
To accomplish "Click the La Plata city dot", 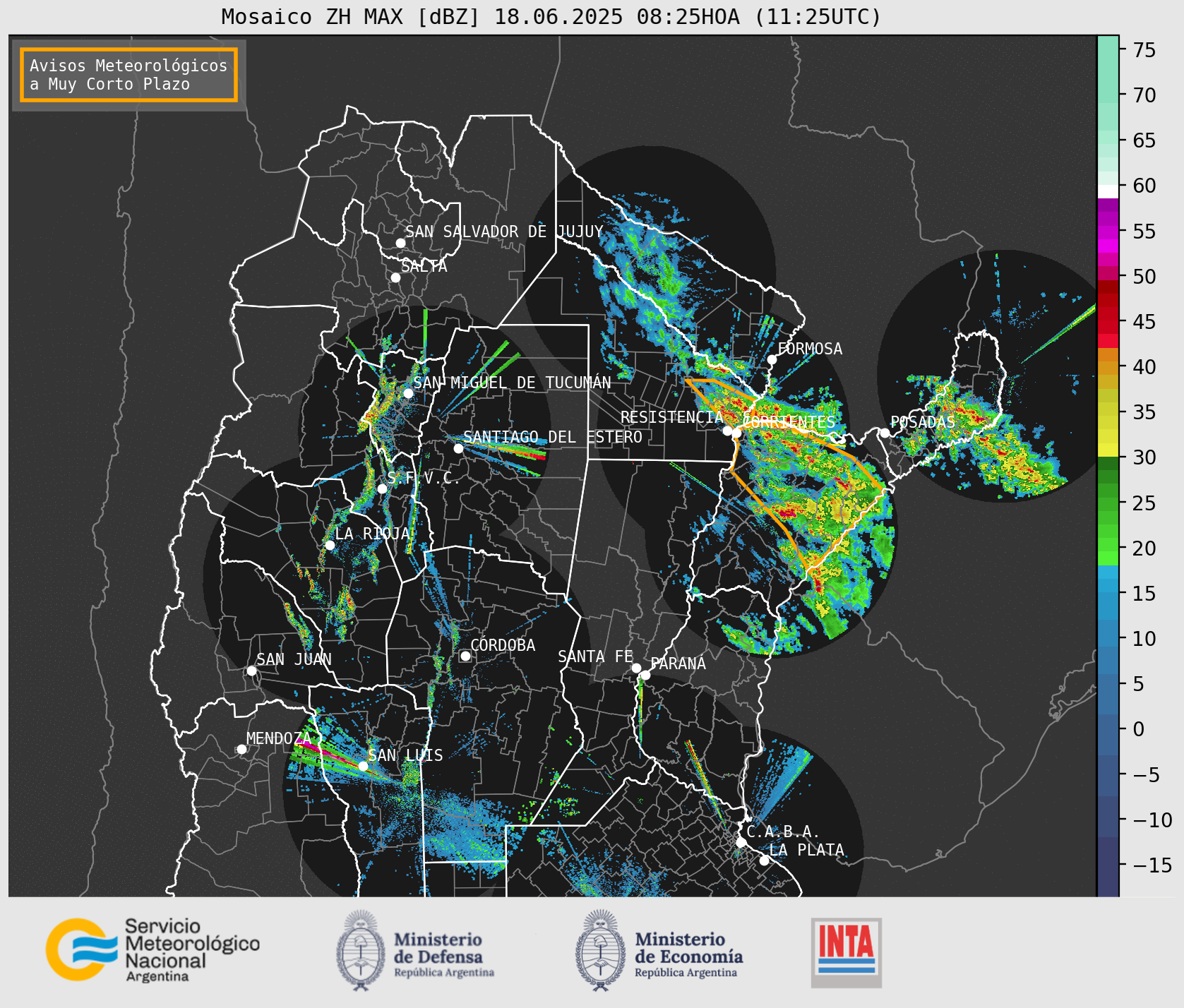I will tap(764, 860).
